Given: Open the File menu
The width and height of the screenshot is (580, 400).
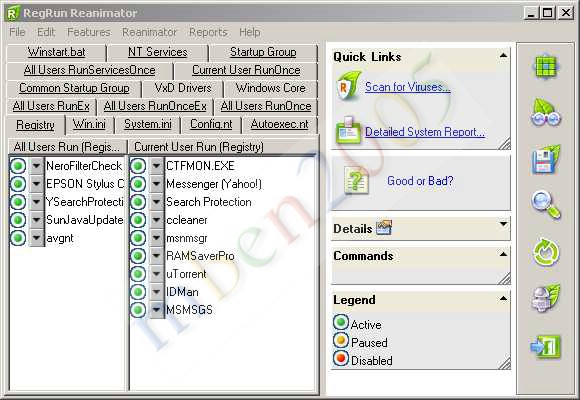Looking at the screenshot, I should 17,32.
